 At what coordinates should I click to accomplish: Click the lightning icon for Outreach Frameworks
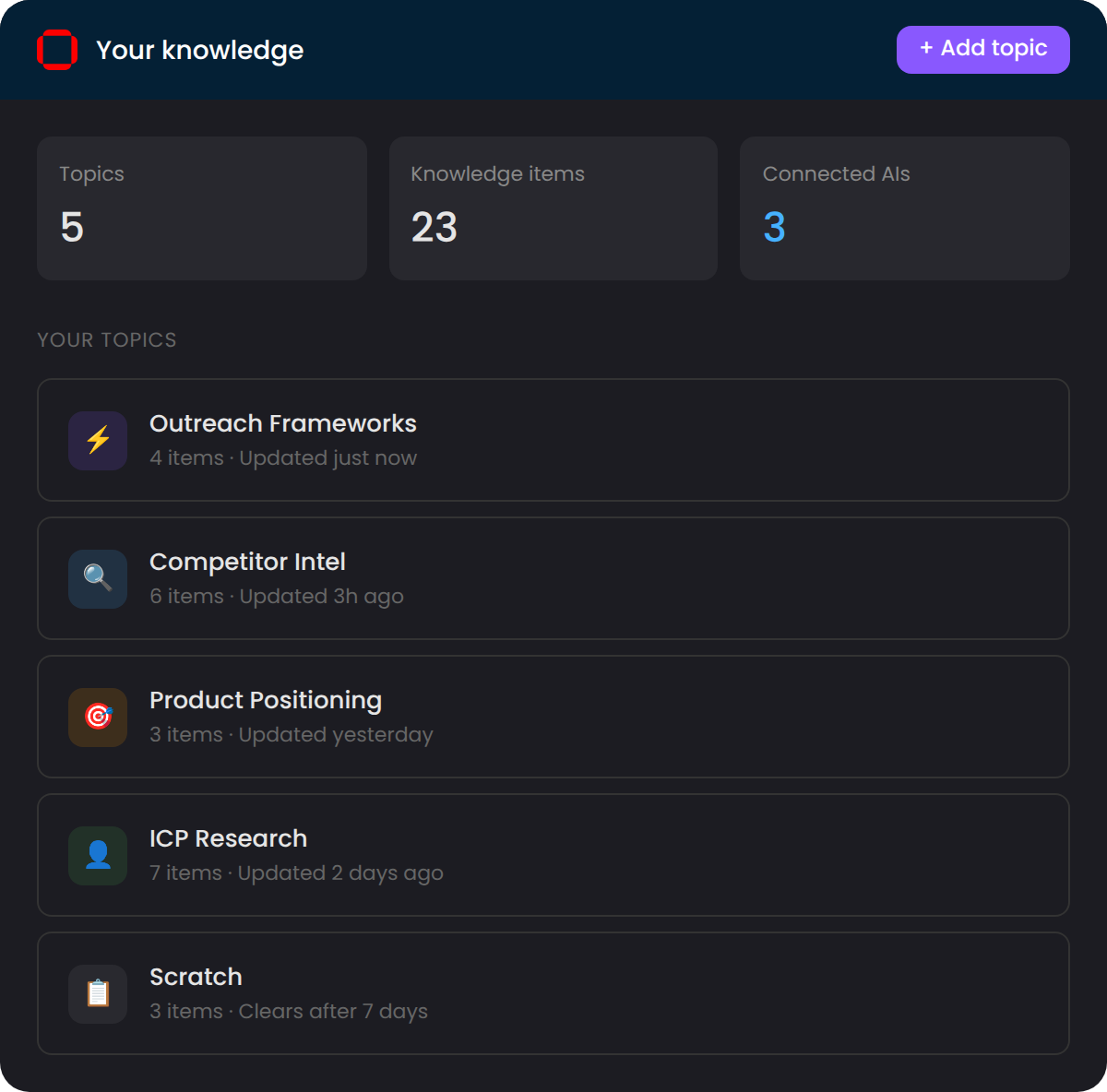pos(97,440)
